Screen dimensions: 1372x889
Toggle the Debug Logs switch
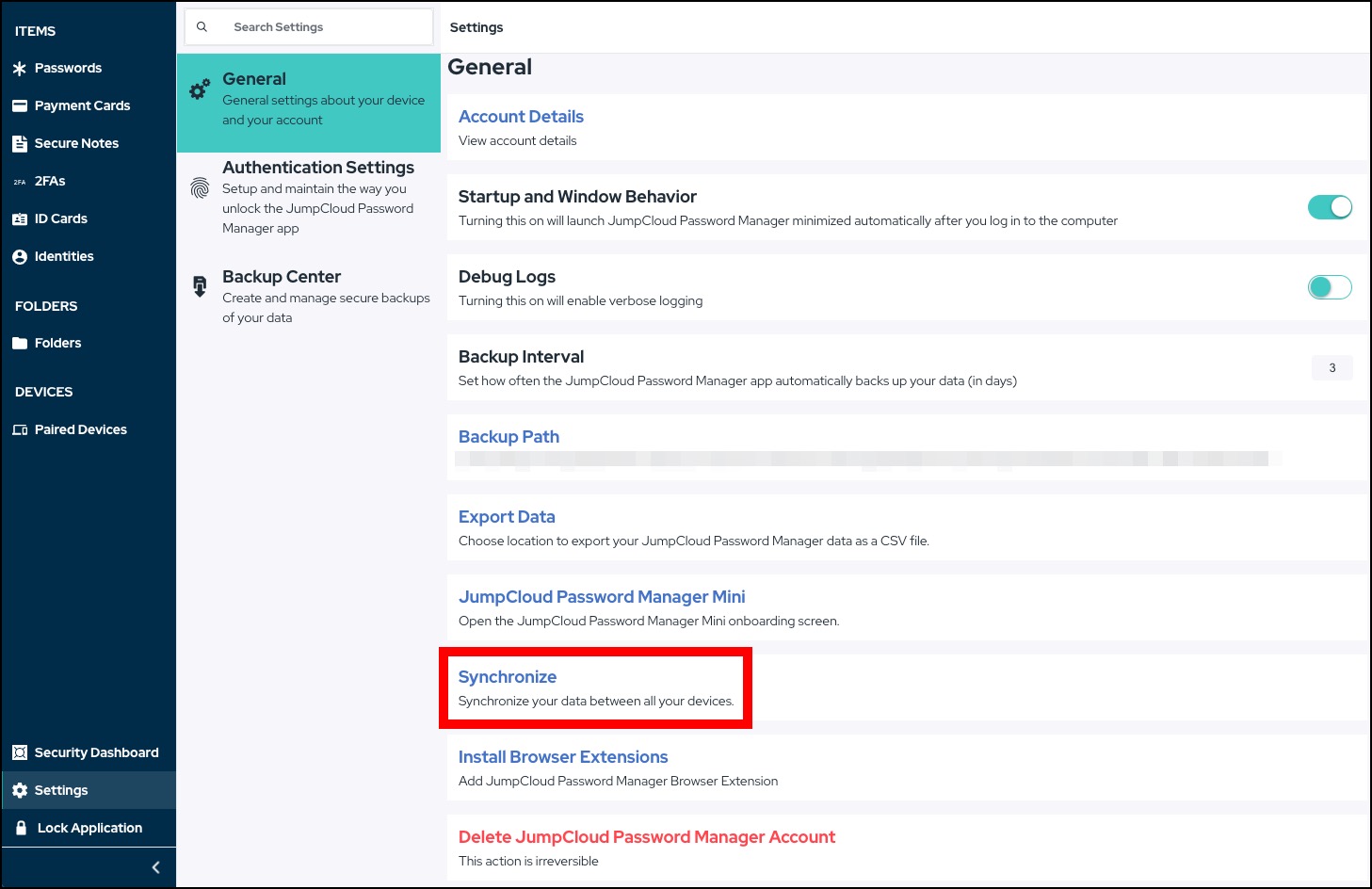[1330, 287]
